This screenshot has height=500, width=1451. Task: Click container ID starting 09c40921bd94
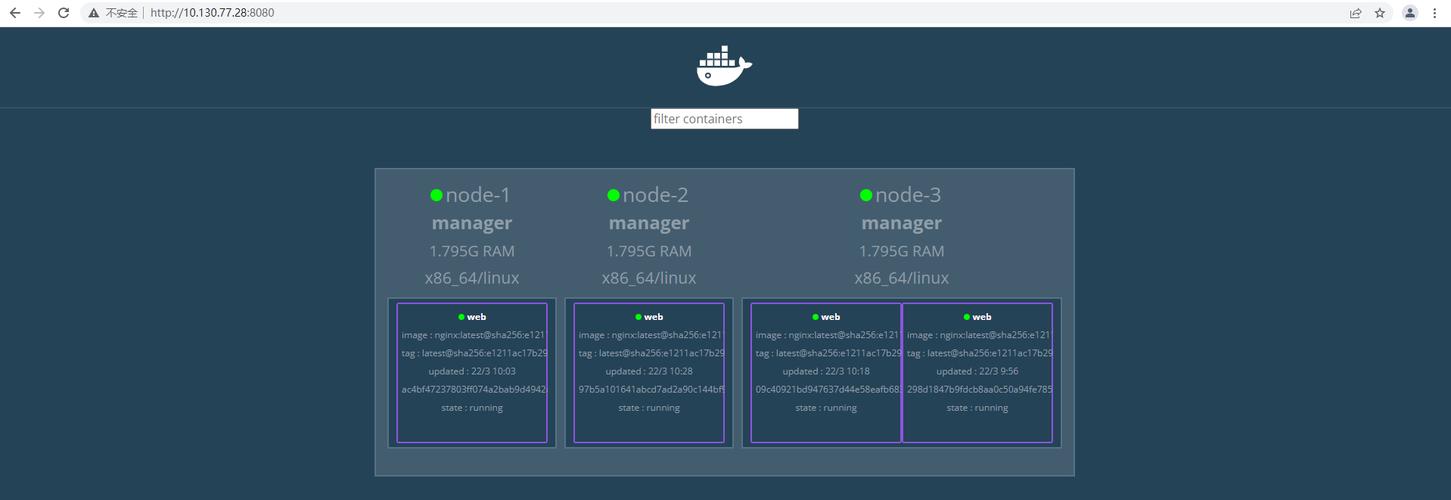pos(827,389)
